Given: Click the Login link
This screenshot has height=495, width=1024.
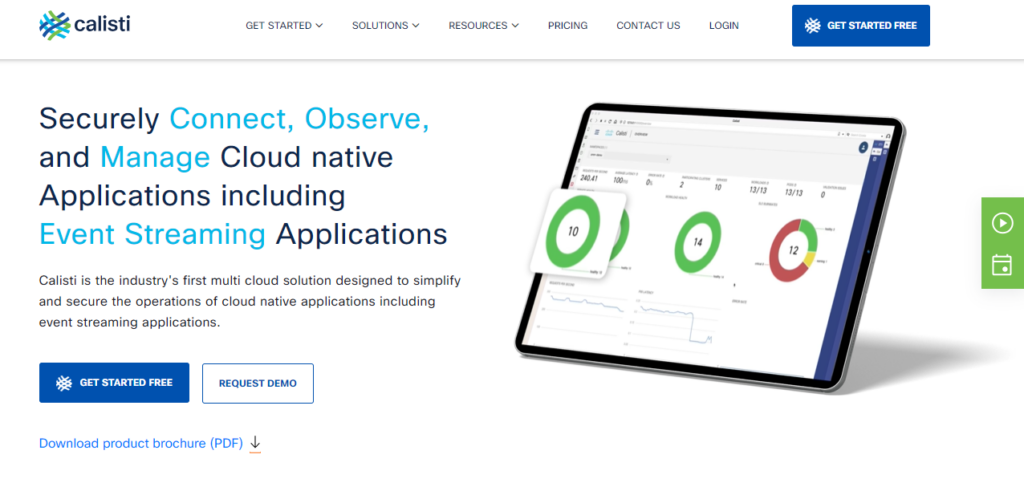Looking at the screenshot, I should [724, 25].
